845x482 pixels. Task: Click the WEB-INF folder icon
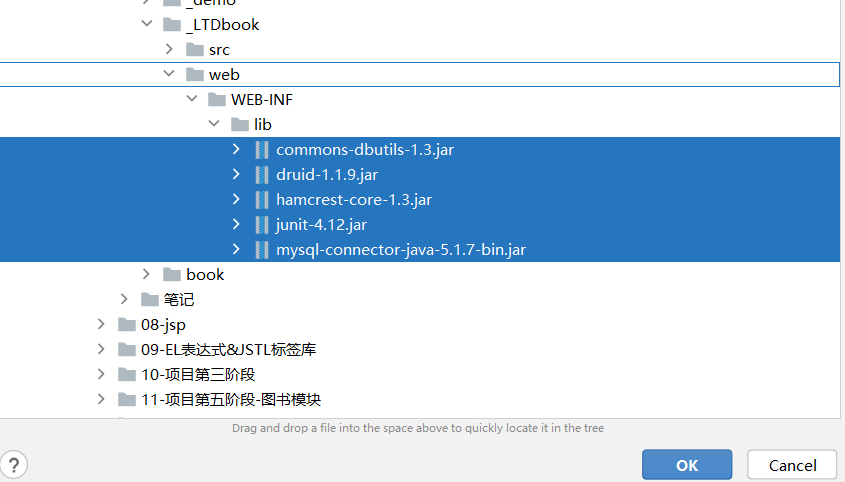[x=217, y=100]
